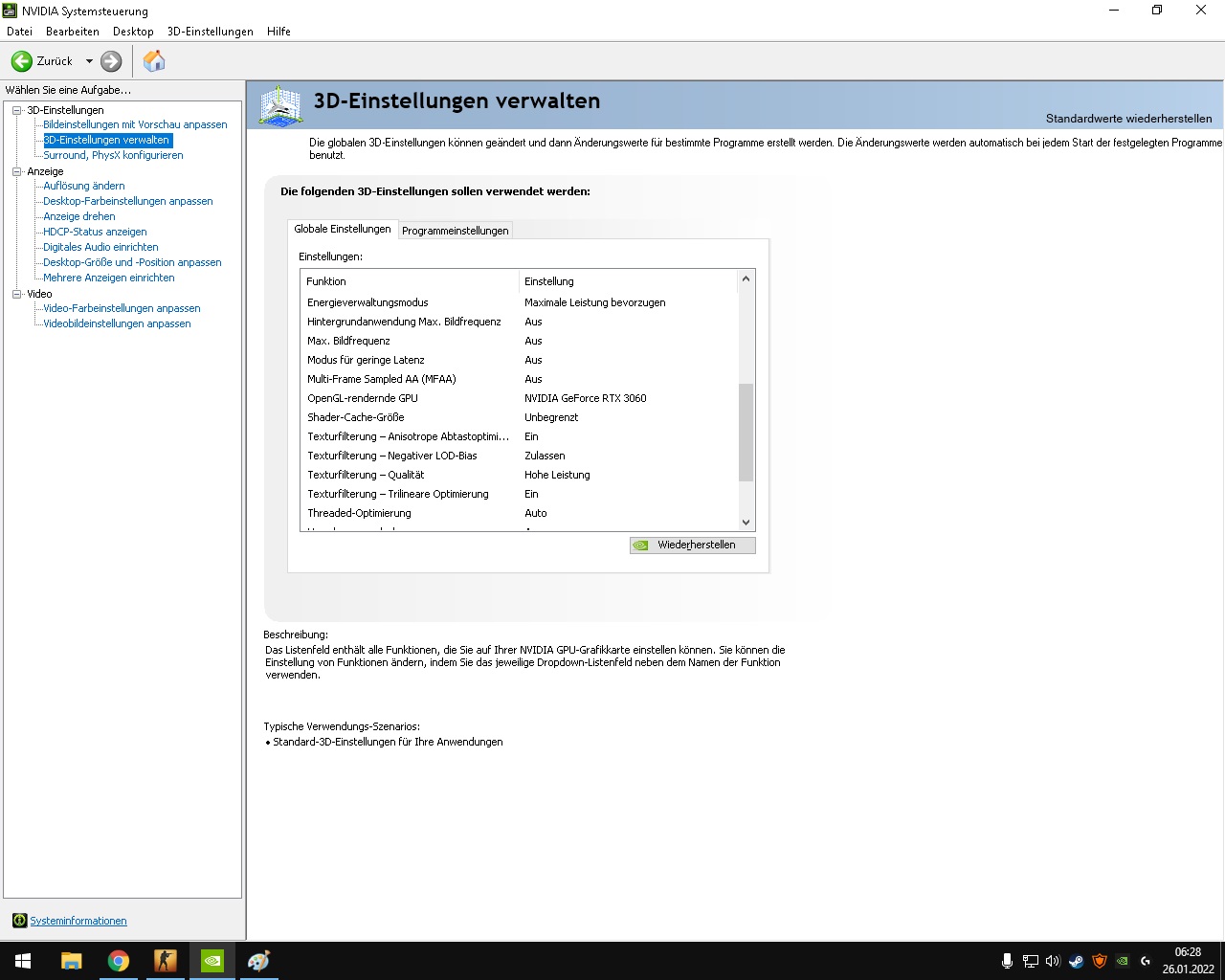Click the Wiederherstellen button
The image size is (1225, 980).
693,546
